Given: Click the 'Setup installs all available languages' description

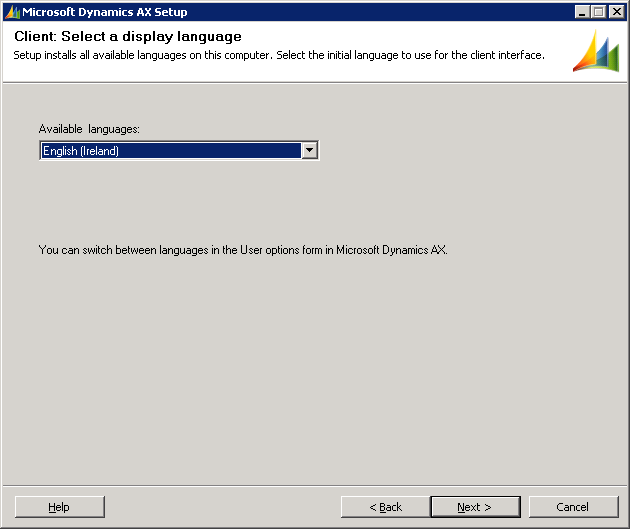Looking at the screenshot, I should pos(279,55).
